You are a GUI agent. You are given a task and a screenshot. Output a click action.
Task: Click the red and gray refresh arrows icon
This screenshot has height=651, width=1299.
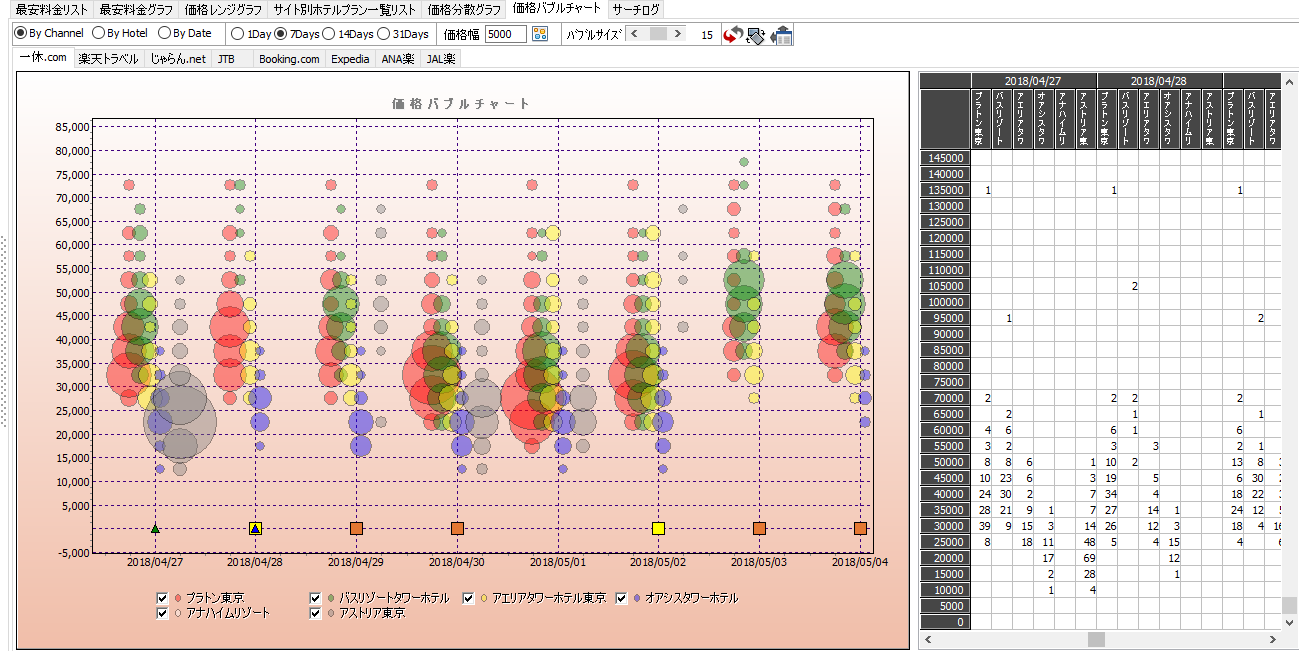(x=733, y=35)
